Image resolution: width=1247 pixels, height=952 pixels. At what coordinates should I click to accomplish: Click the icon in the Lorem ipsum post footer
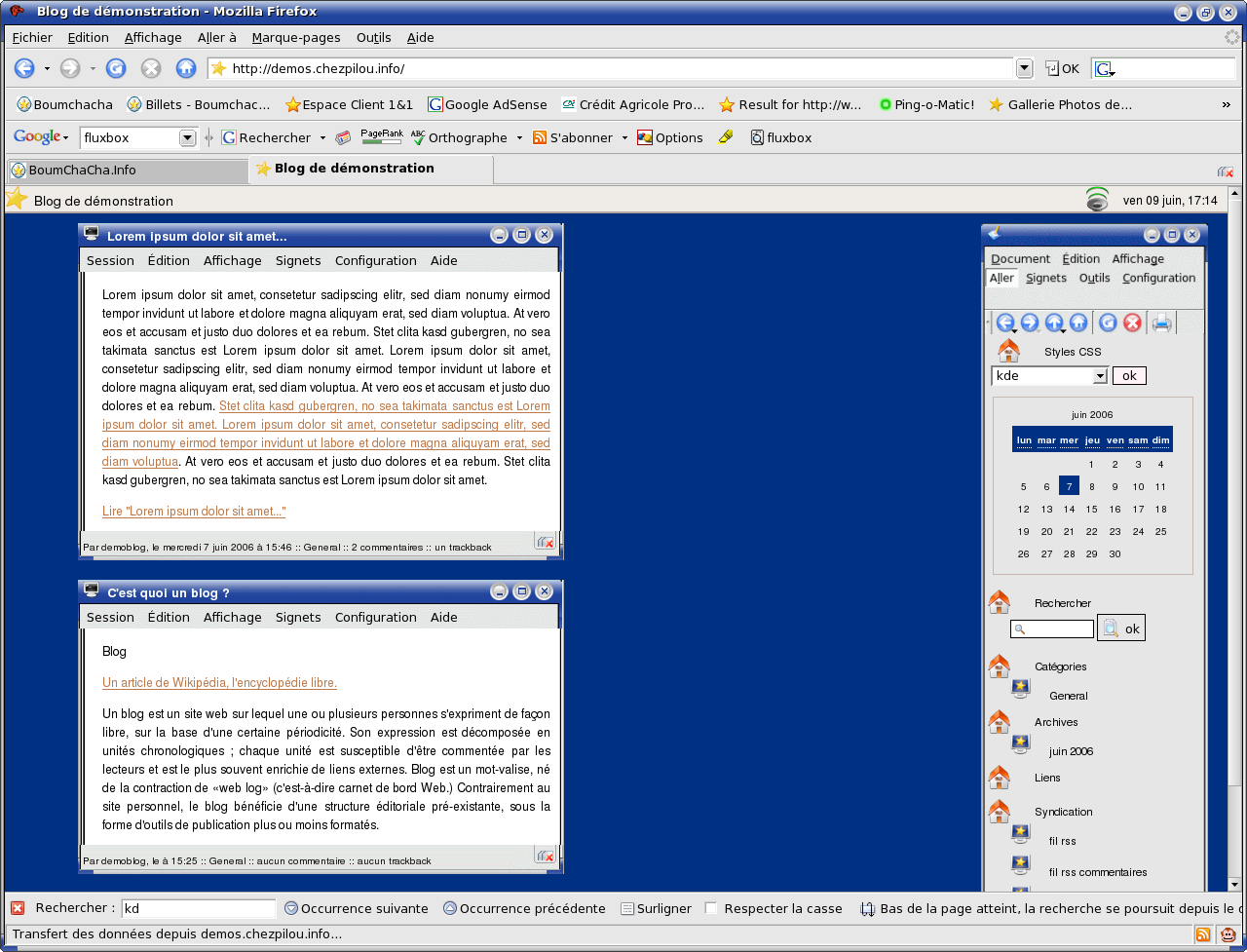tap(545, 542)
